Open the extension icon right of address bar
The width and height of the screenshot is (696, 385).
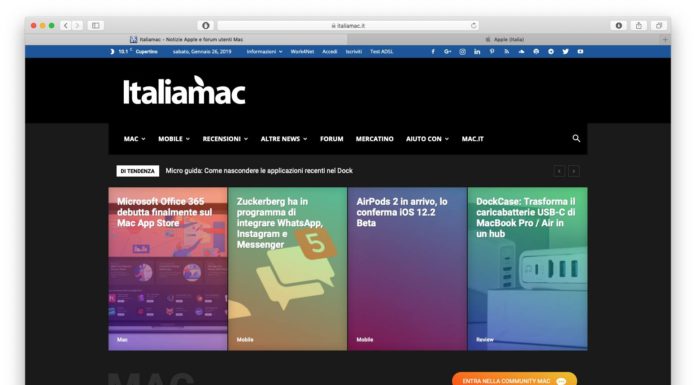click(618, 25)
